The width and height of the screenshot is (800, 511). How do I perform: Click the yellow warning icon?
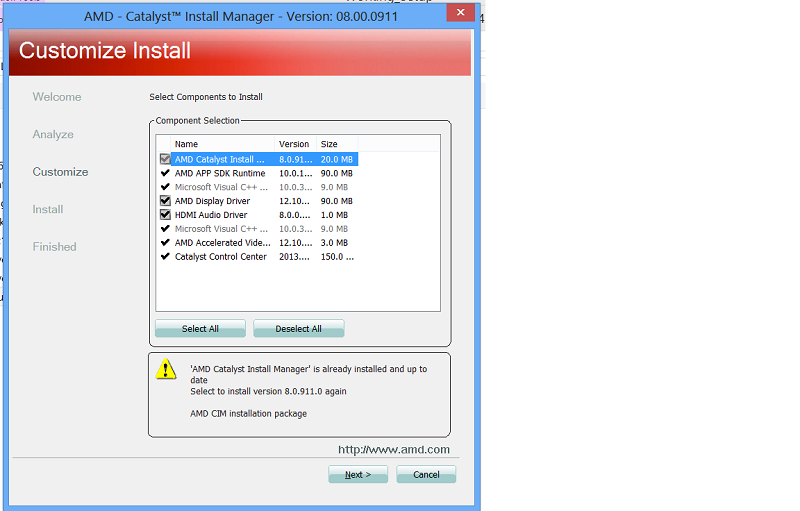tap(166, 369)
